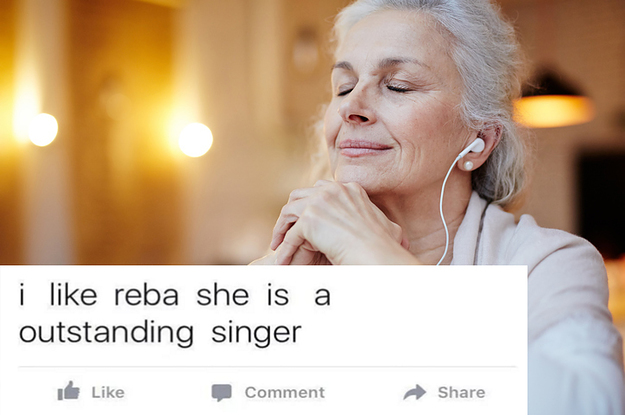Tap the 'Like' text label
Viewport: 625px width, 415px height.
[108, 393]
